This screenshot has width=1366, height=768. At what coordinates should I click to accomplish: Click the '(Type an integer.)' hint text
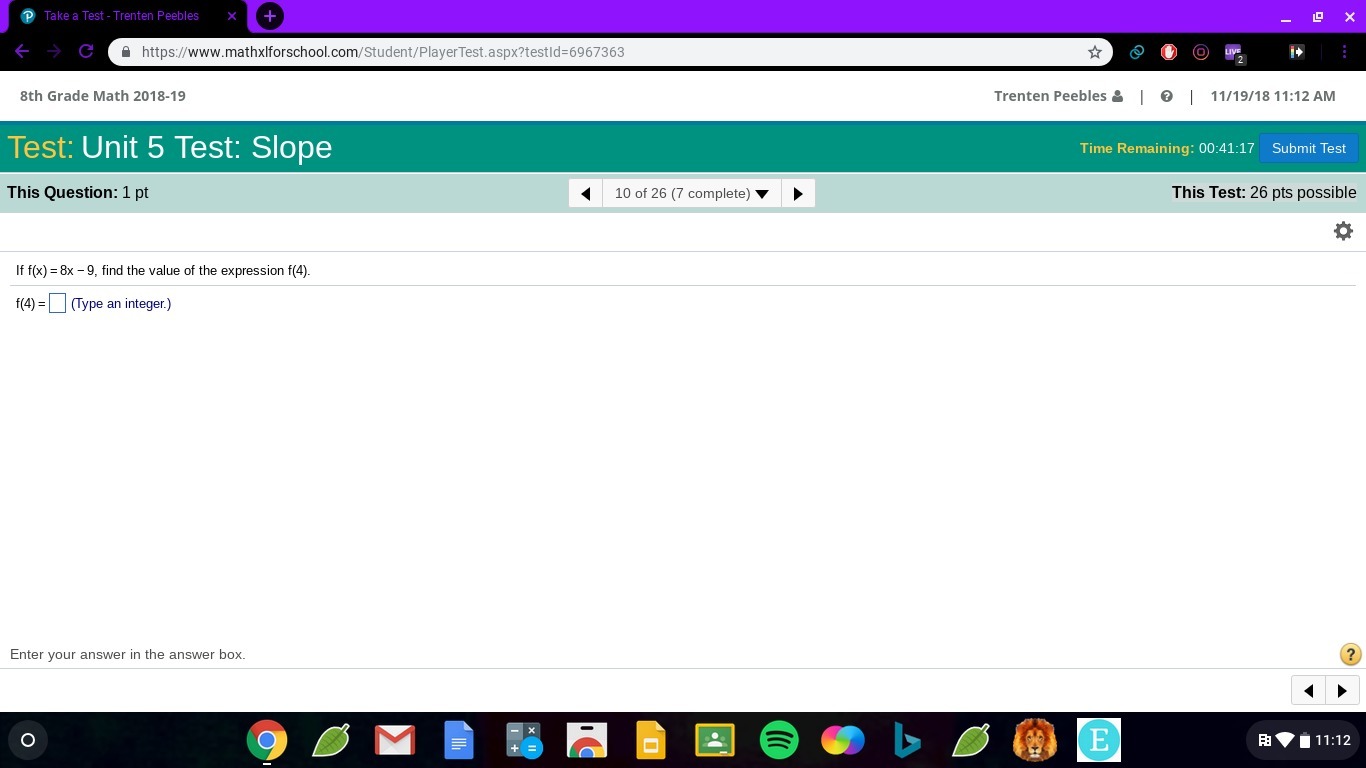[121, 304]
